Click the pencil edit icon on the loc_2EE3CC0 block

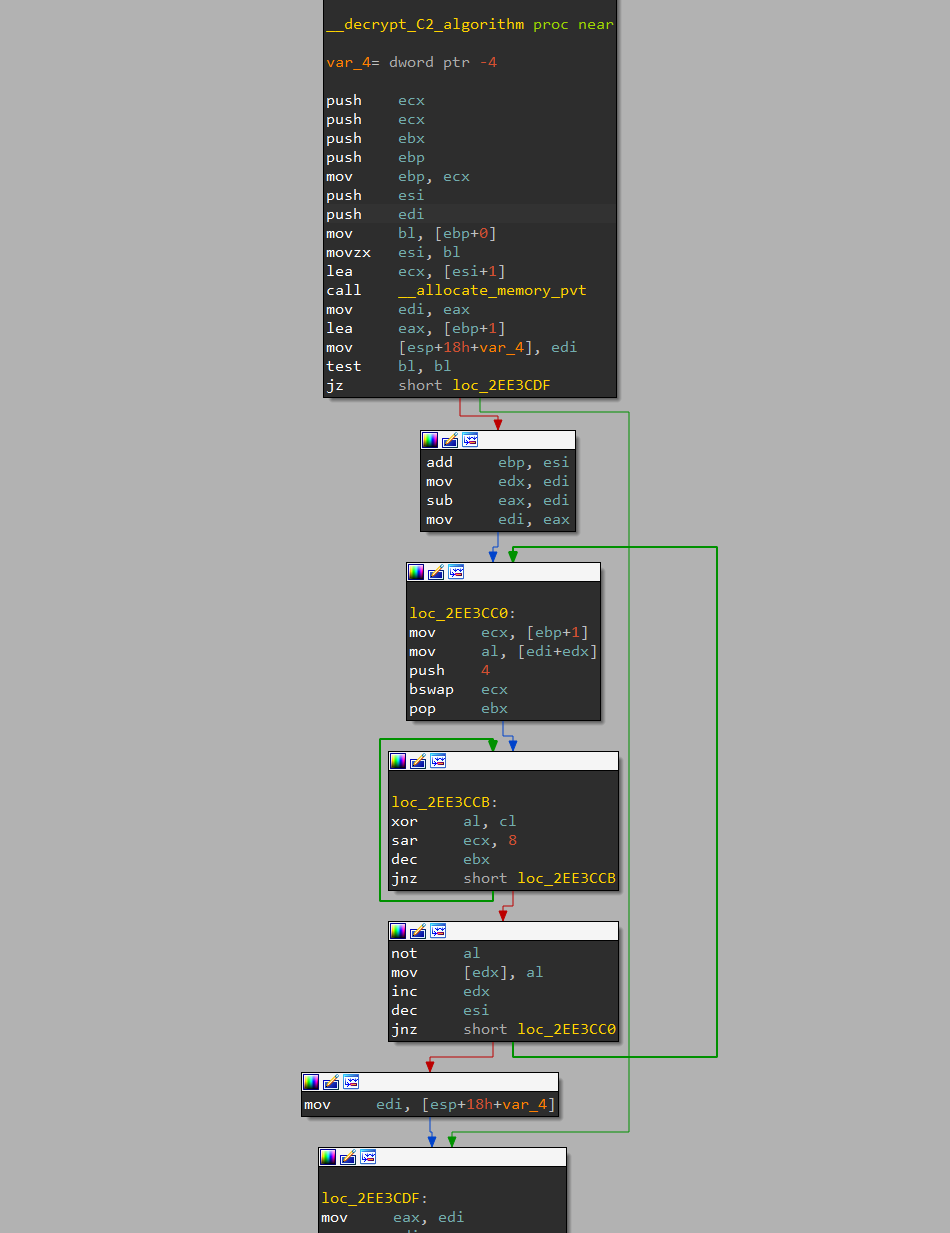tap(436, 572)
